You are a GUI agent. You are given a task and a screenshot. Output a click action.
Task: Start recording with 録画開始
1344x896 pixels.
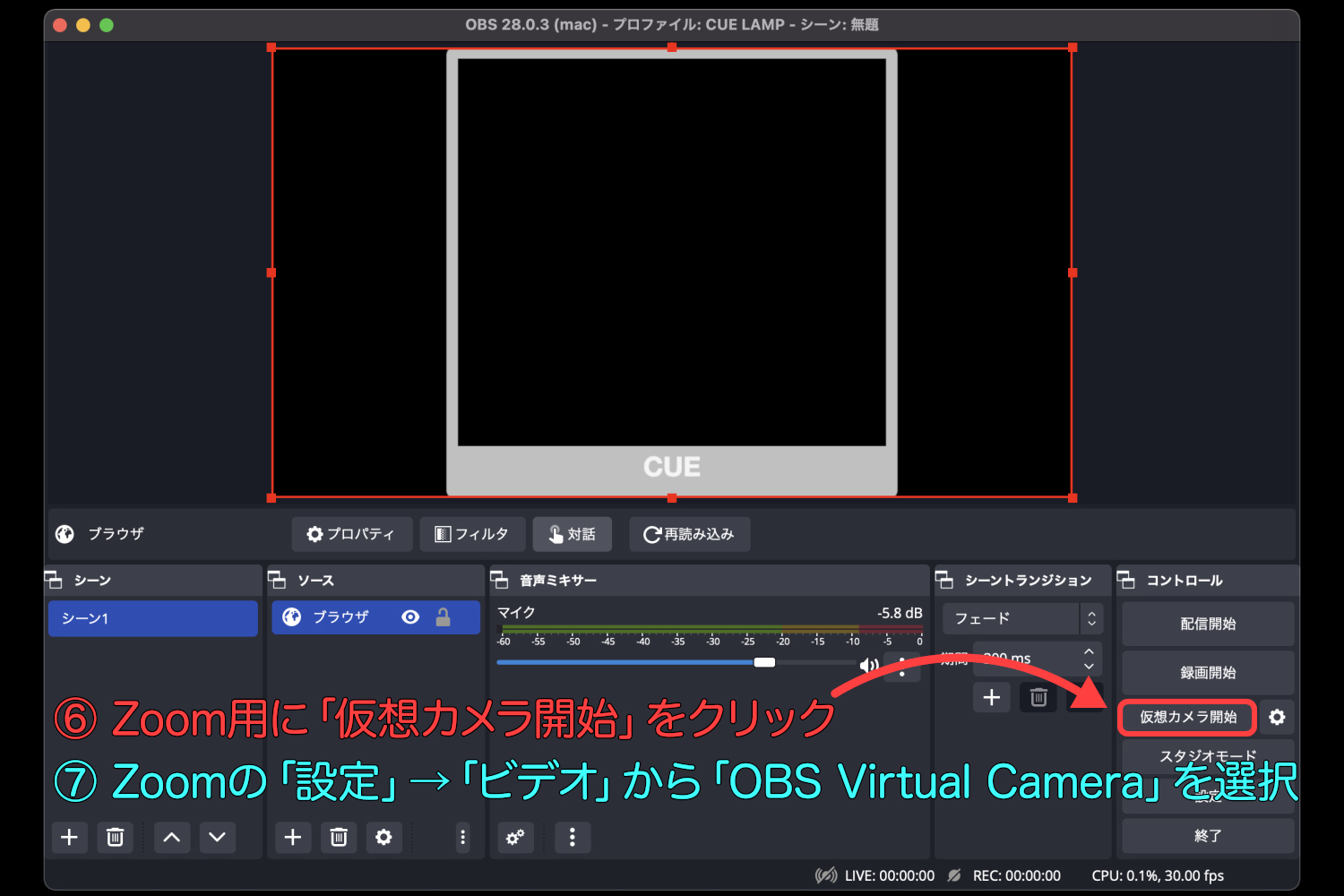1208,672
